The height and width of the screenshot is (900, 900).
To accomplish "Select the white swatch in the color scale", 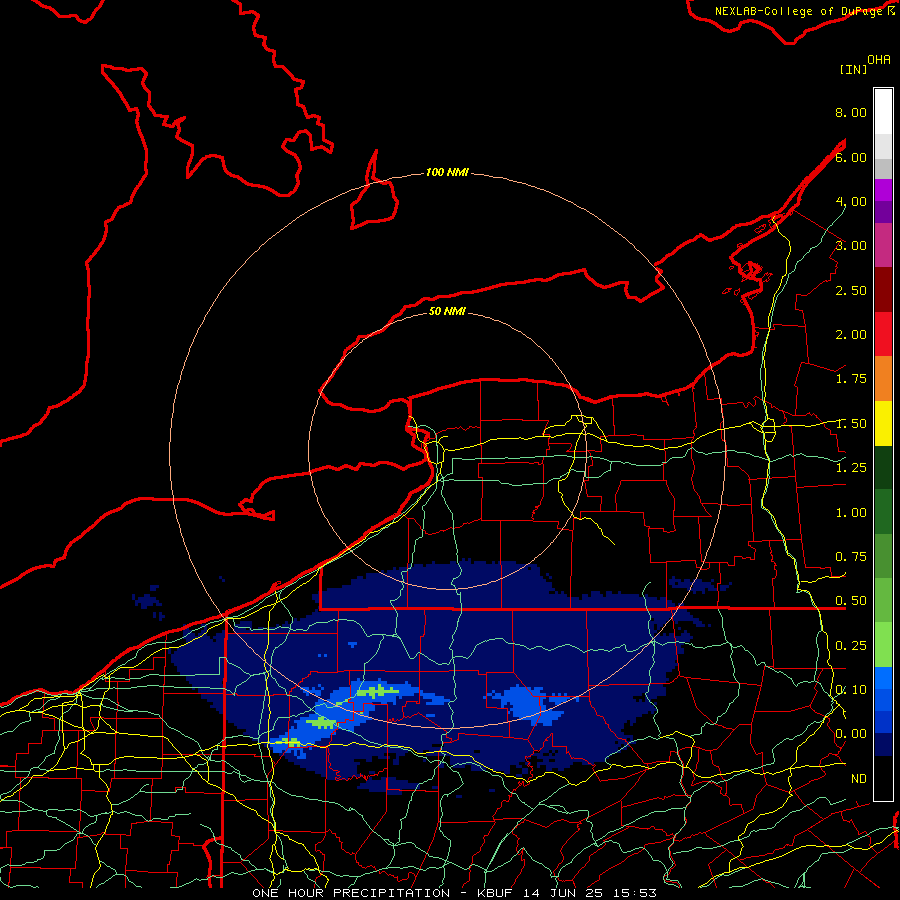I will click(x=883, y=112).
